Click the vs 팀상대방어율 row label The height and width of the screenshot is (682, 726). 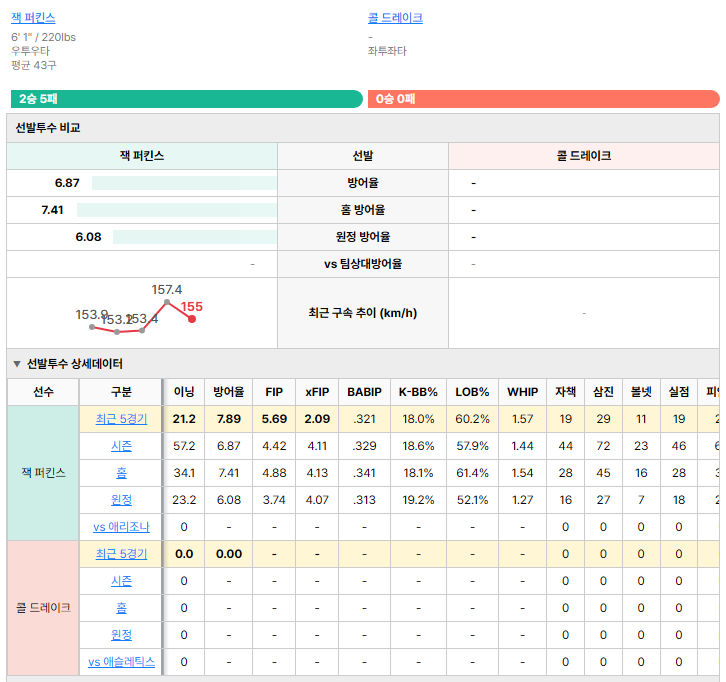[x=363, y=264]
